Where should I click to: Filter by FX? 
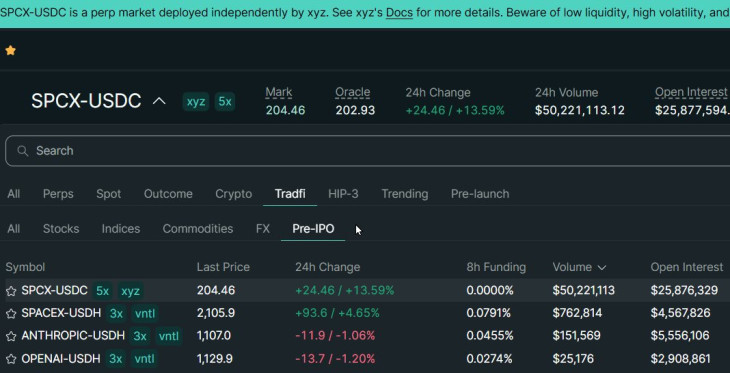(x=263, y=229)
